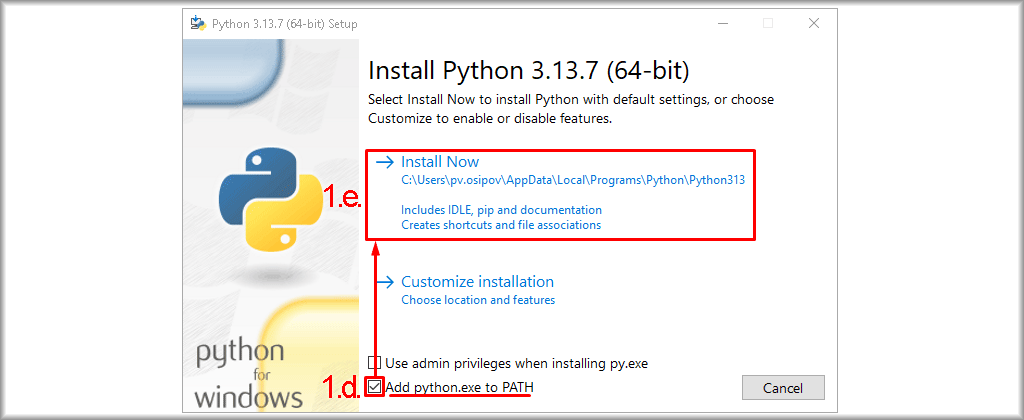The image size is (1024, 420).
Task: Toggle the Add python.exe to PATH checkbox
Action: click(x=375, y=387)
